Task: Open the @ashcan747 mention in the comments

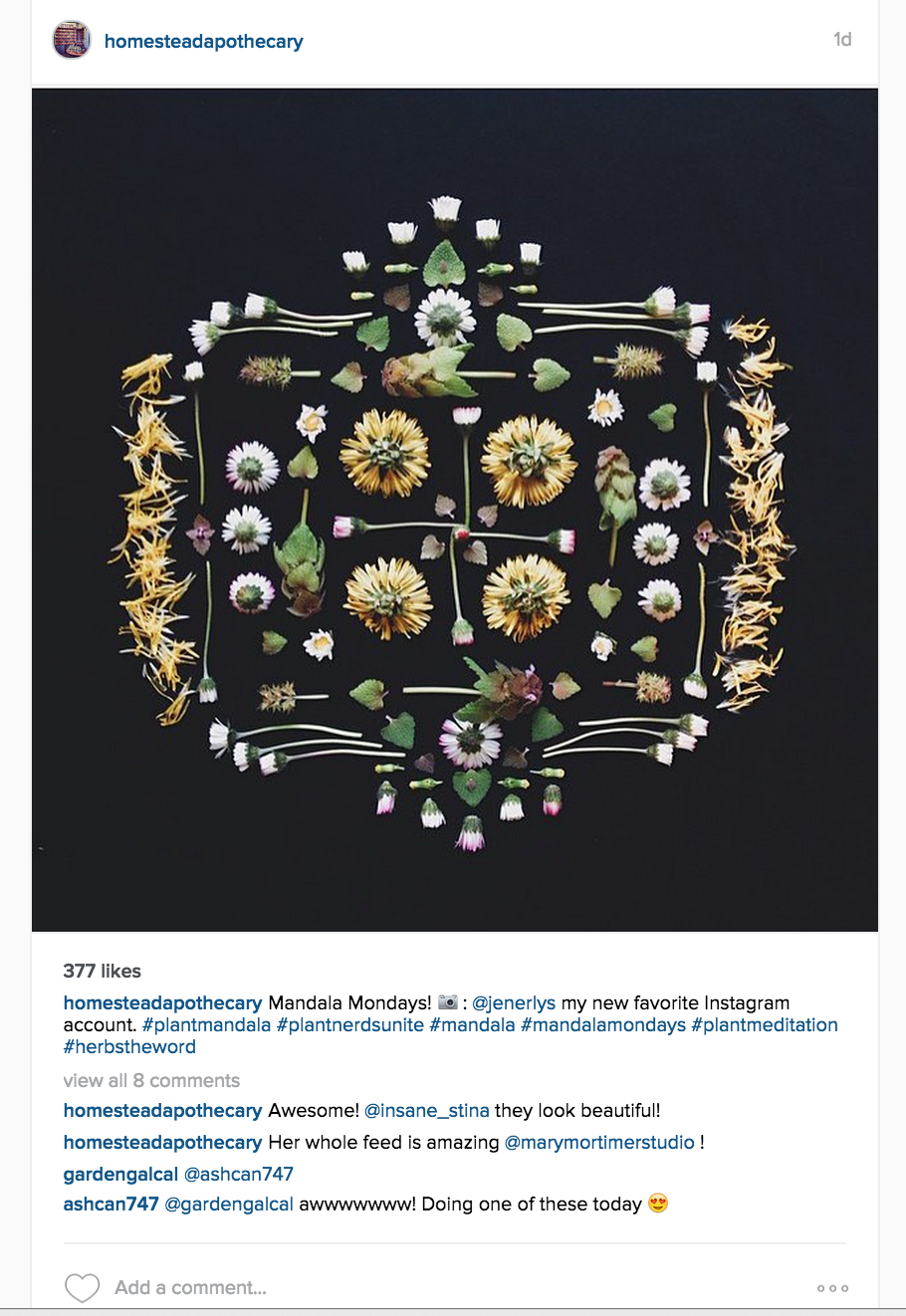Action: tap(239, 1174)
